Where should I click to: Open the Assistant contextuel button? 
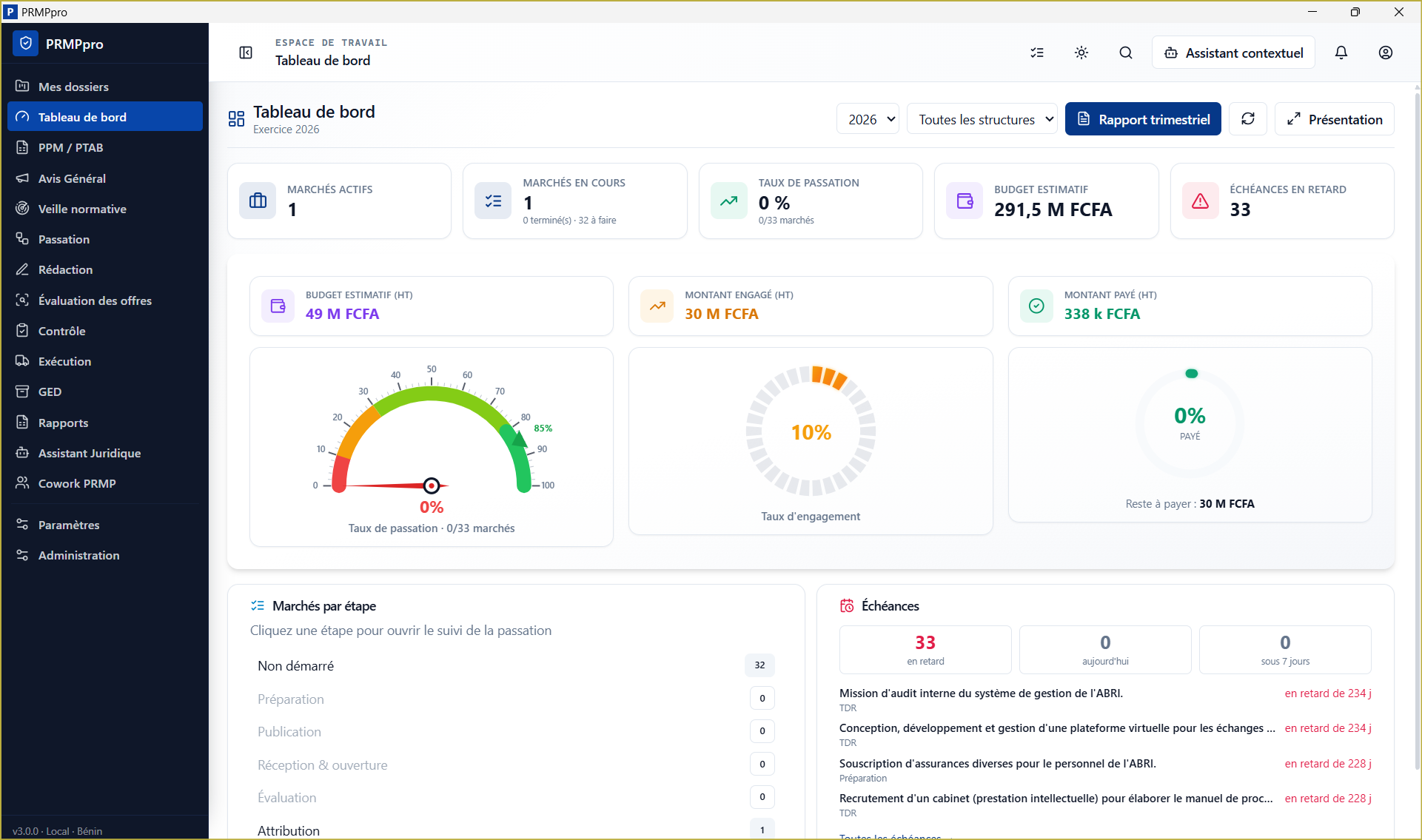1233,53
